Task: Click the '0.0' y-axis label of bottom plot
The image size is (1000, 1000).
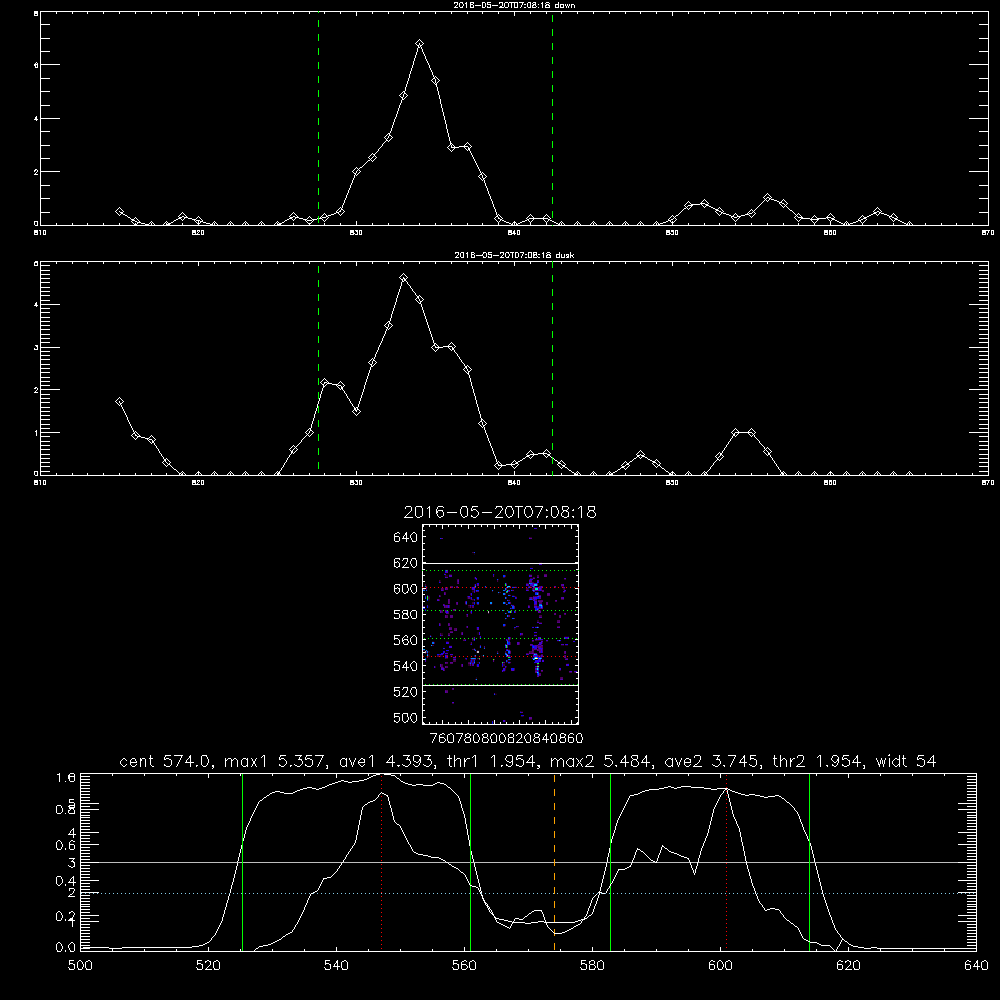Action: click(x=66, y=948)
